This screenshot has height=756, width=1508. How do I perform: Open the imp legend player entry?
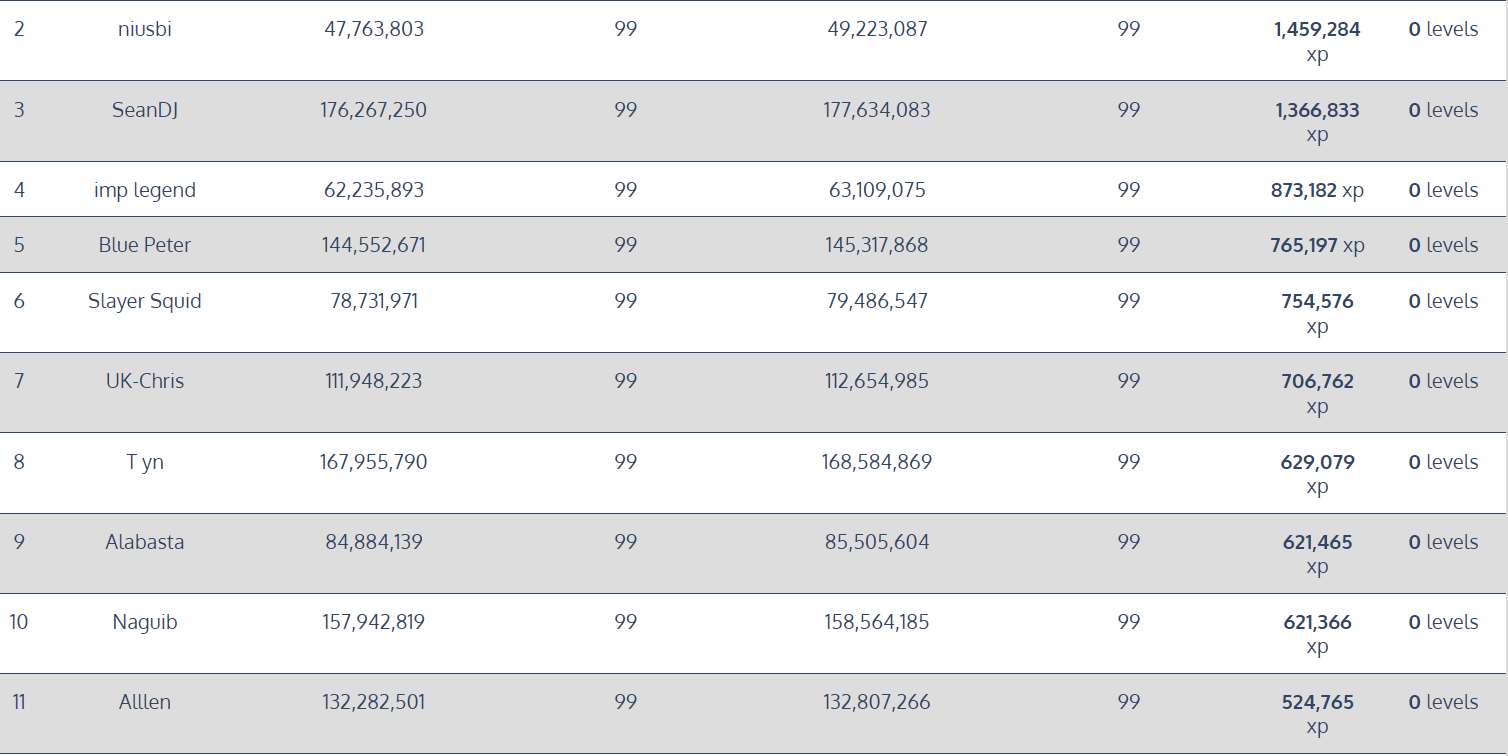coord(145,190)
